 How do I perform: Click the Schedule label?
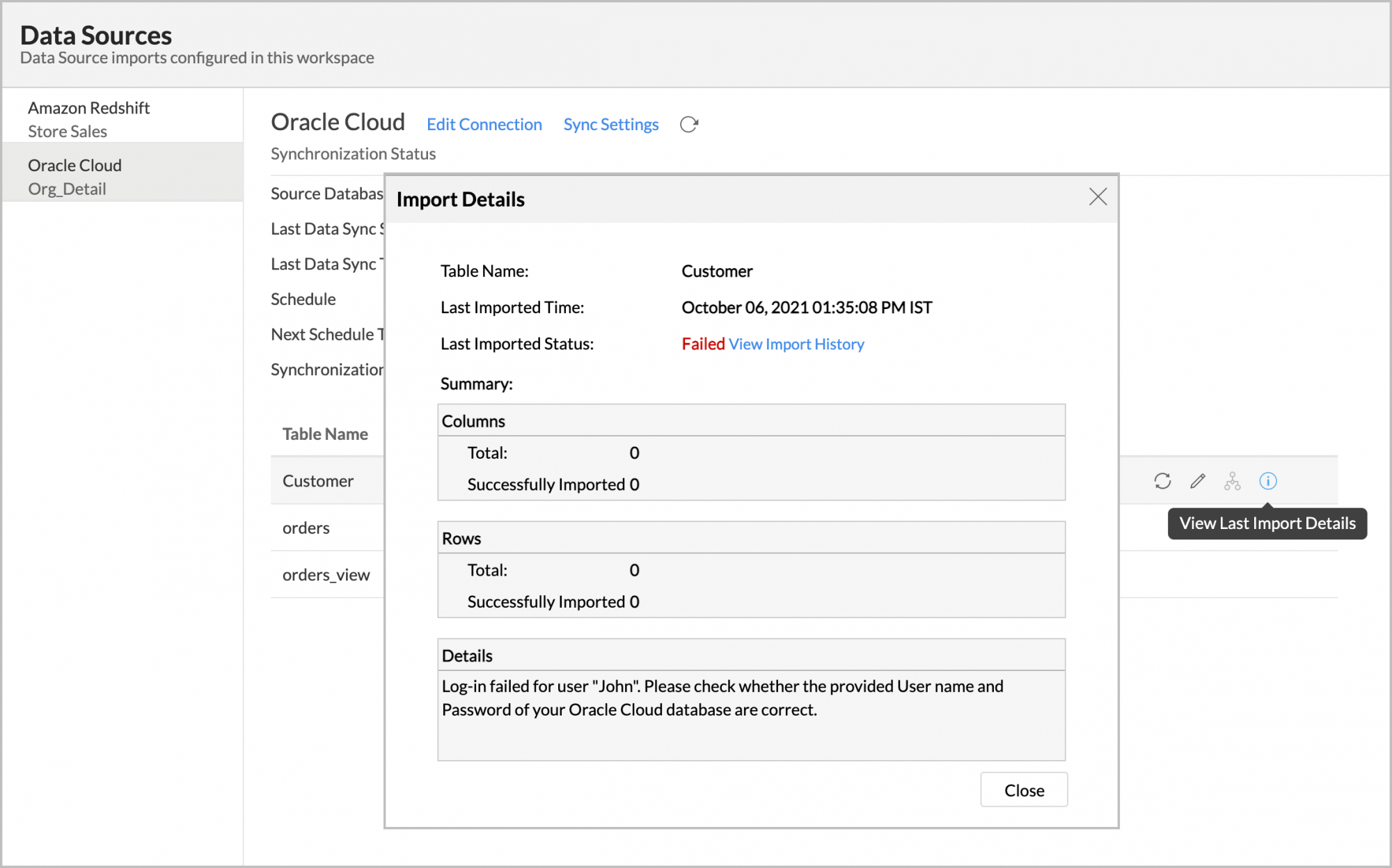coord(303,299)
